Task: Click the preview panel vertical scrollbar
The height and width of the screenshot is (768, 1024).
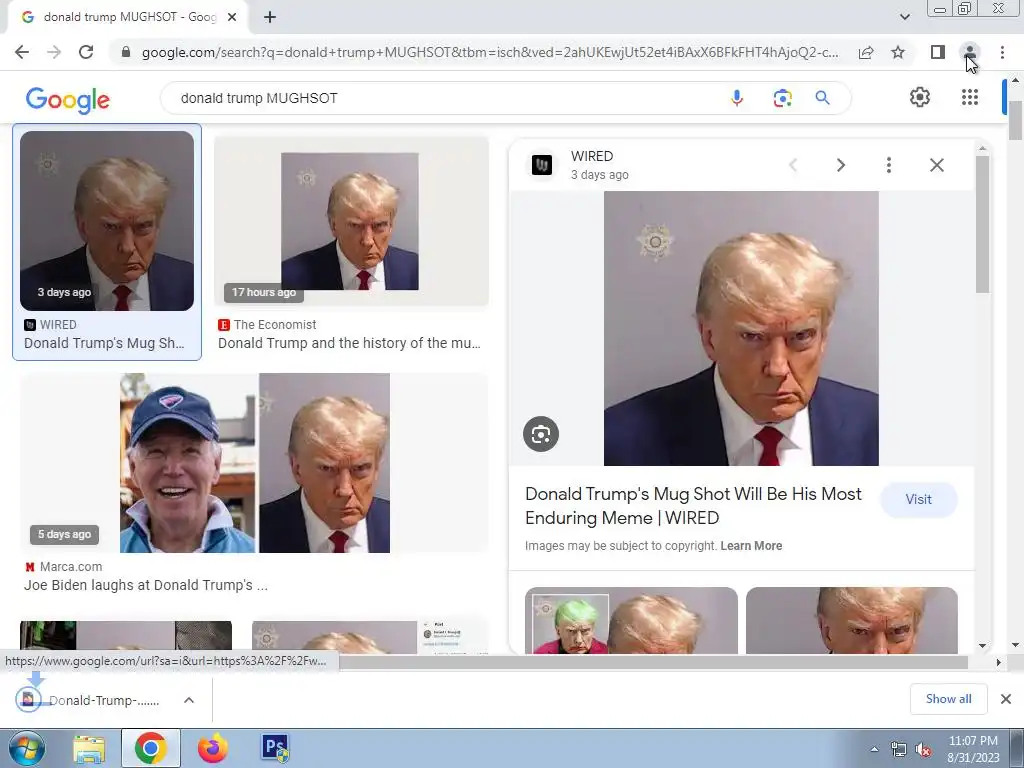Action: click(982, 225)
